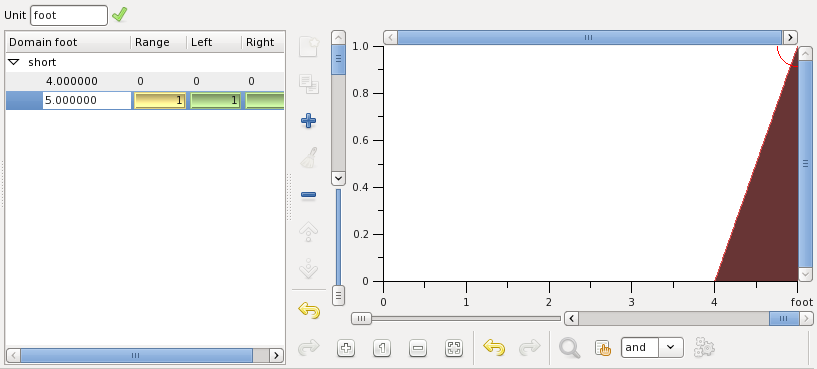
Task: Click the yellow undo arrow in bottom toolbar
Action: pyautogui.click(x=494, y=347)
